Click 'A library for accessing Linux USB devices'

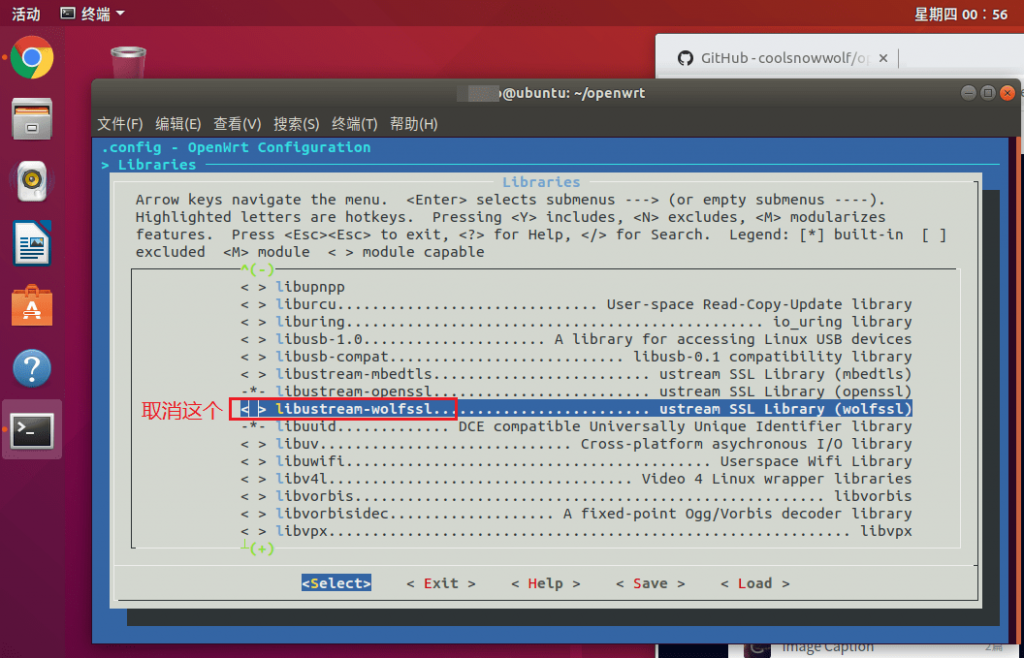click(x=733, y=339)
